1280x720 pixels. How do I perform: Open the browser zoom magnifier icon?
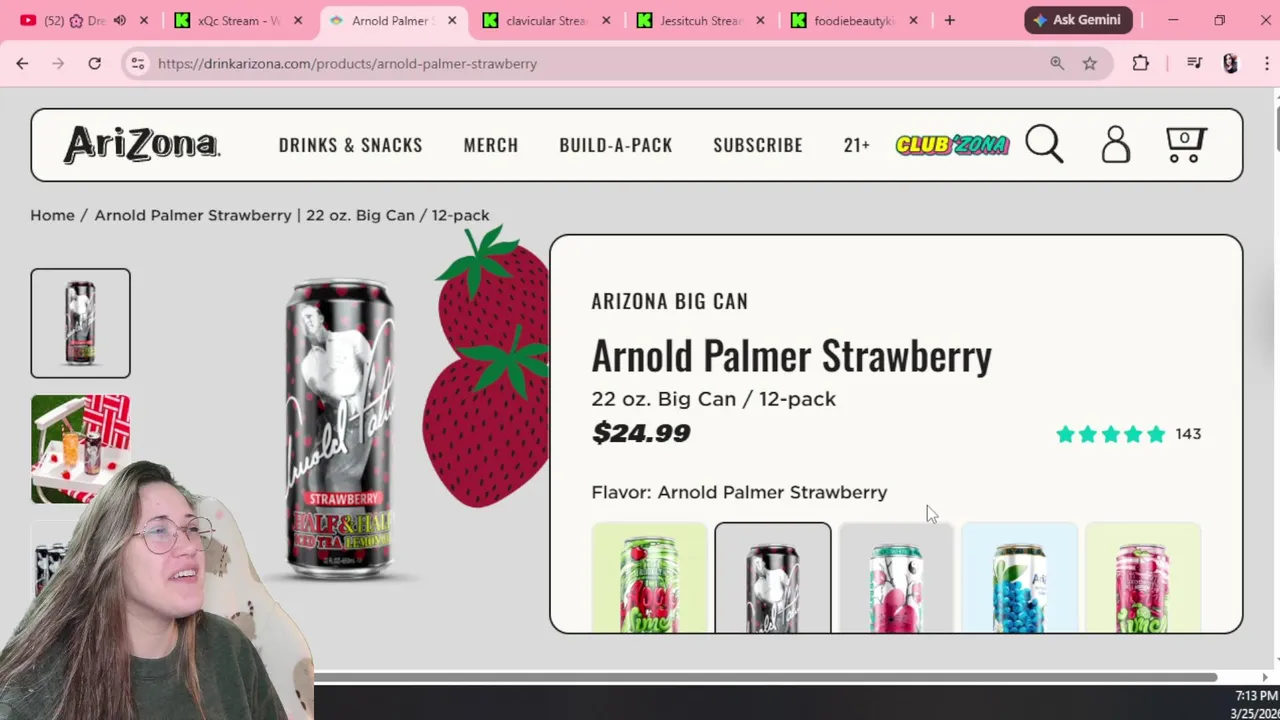(x=1057, y=63)
